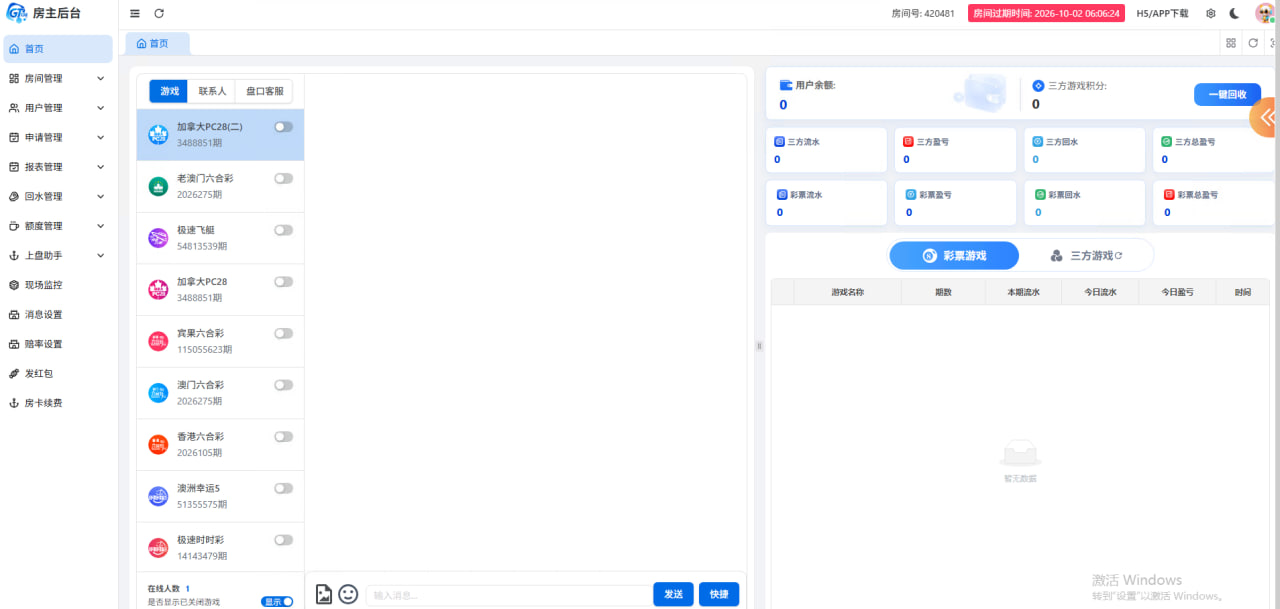Open 现场监控 in the sidebar
The image size is (1280, 609).
click(57, 285)
